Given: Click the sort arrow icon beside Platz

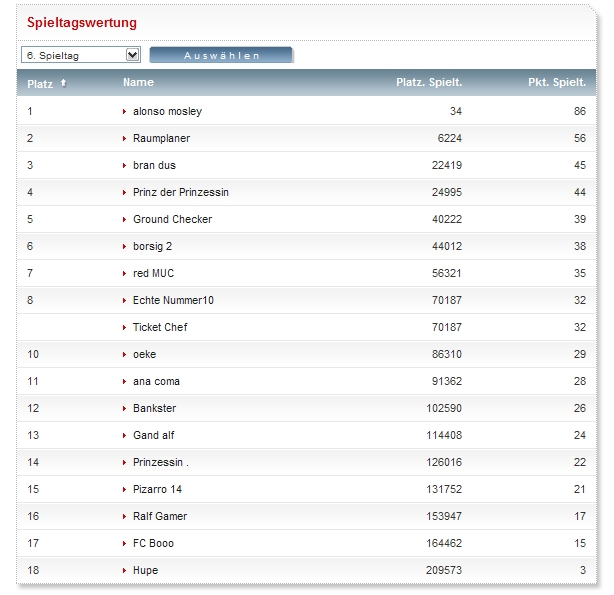Looking at the screenshot, I should (64, 83).
